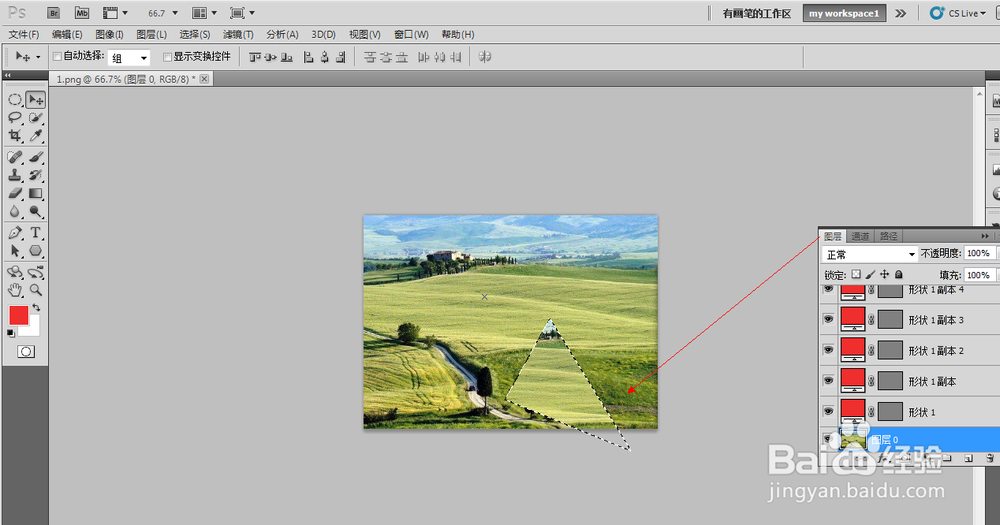Image resolution: width=1000 pixels, height=525 pixels.
Task: Hide the 形状 1 副本 2 layer
Action: coord(828,350)
